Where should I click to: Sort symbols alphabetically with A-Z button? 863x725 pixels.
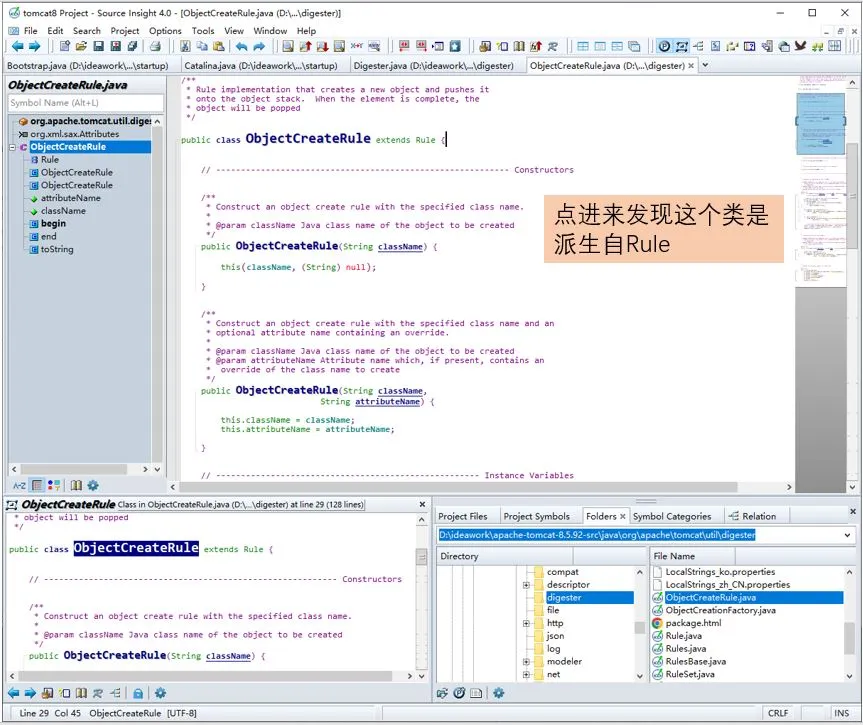click(19, 486)
